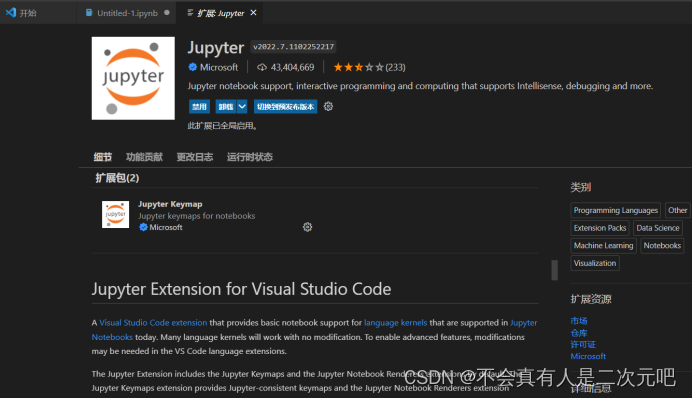Click the Notebooks category tag

(x=662, y=245)
